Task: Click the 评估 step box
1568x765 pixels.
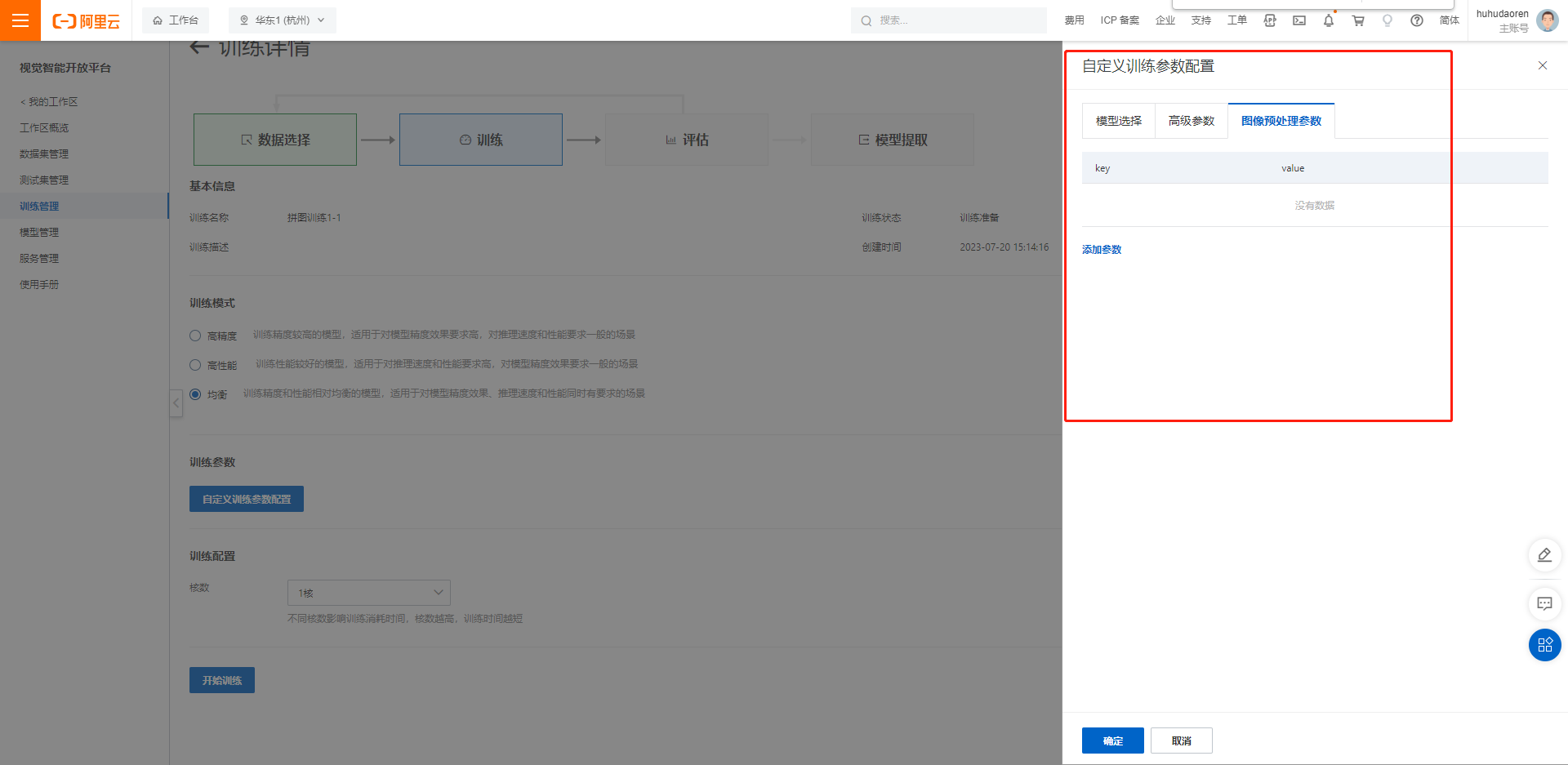Action: coord(687,140)
